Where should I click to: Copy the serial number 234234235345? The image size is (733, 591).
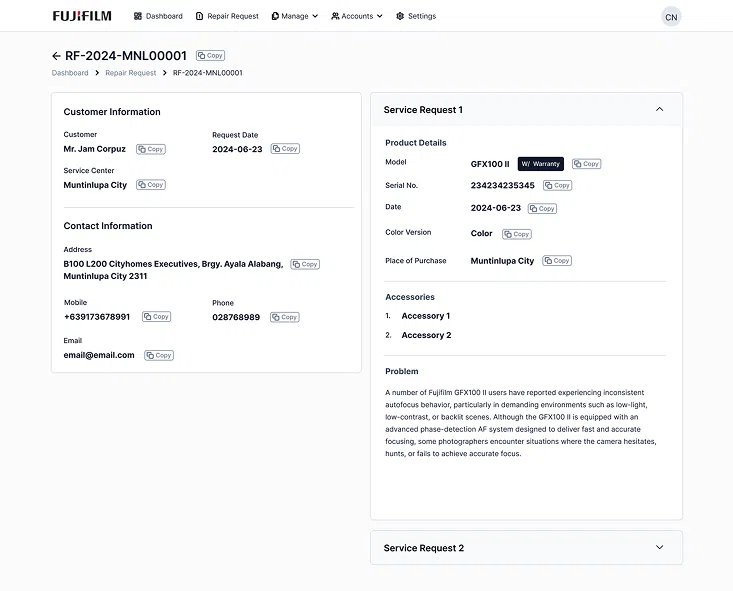click(558, 186)
